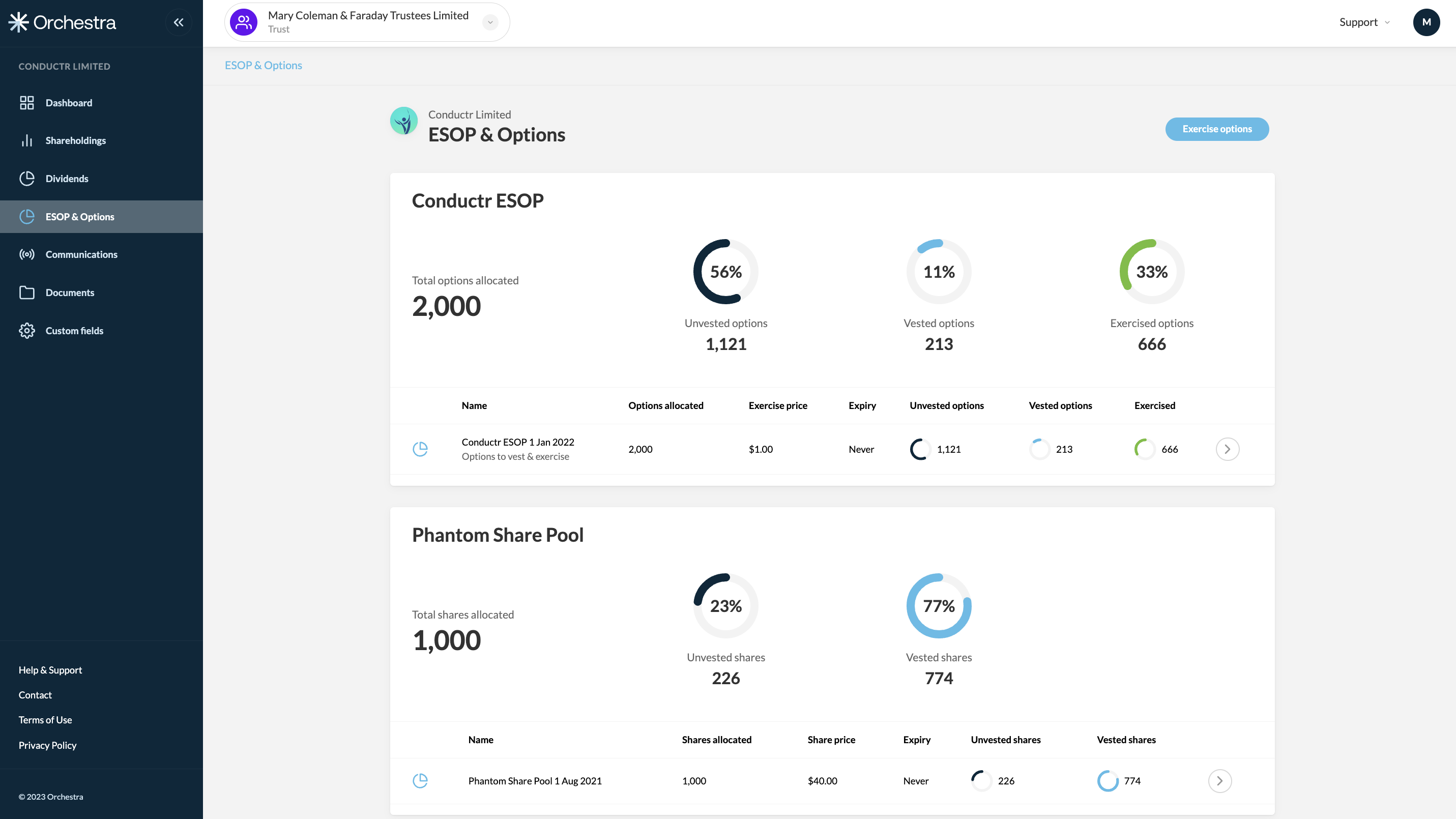The width and height of the screenshot is (1456, 819).
Task: Click the 11% vested options progress ring
Action: click(x=939, y=272)
